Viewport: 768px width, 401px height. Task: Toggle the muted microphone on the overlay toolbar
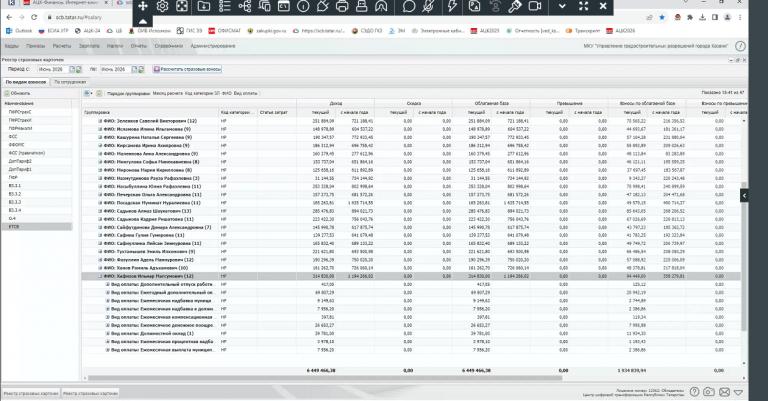click(428, 6)
